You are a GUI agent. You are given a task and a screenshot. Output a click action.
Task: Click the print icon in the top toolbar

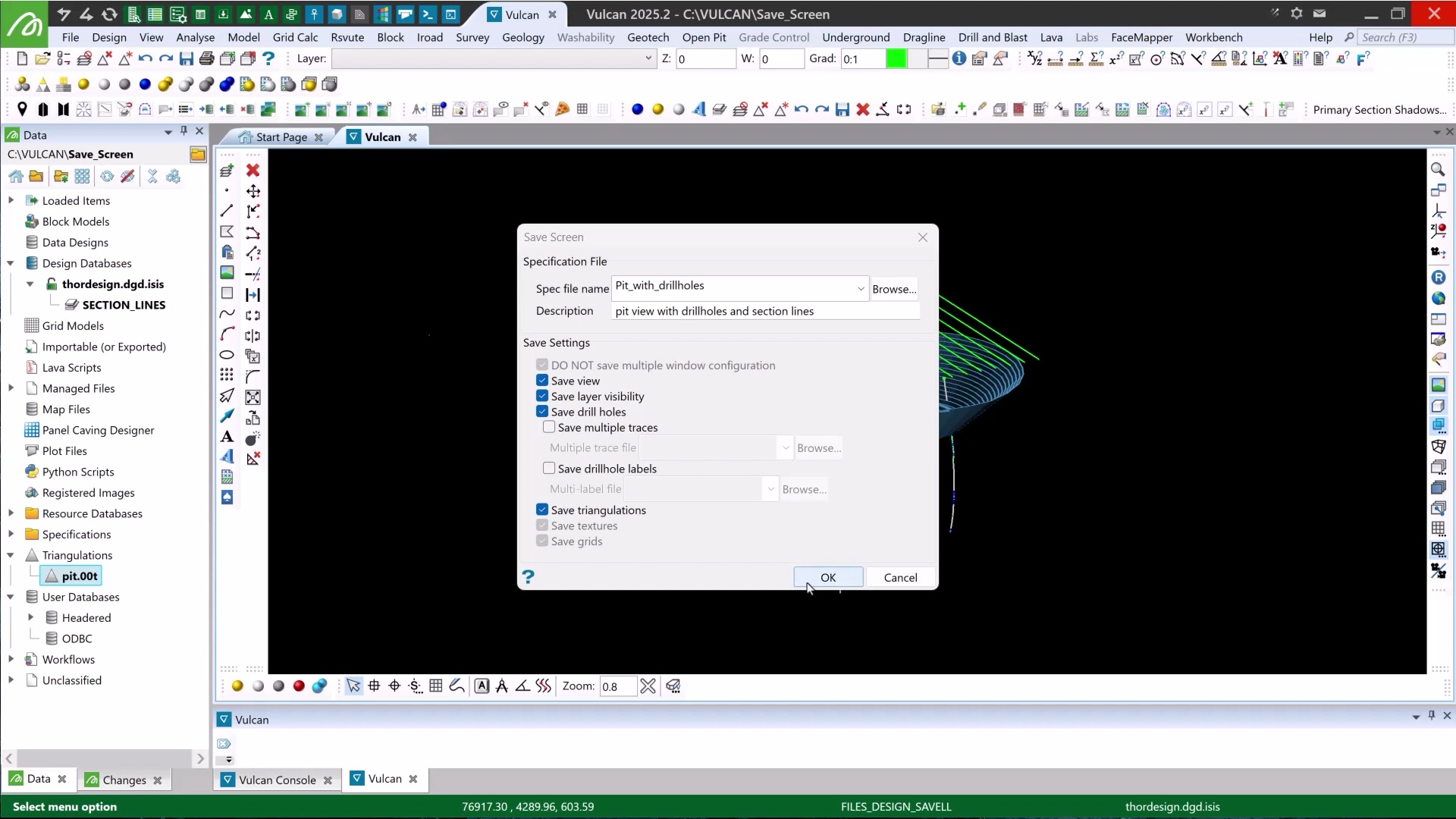[206, 58]
